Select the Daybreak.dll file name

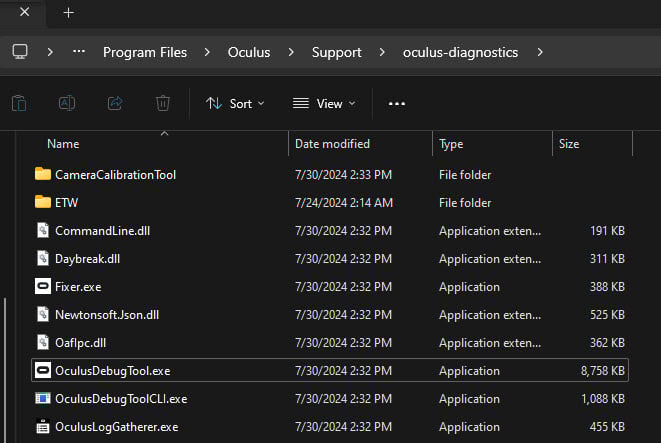[x=88, y=259]
